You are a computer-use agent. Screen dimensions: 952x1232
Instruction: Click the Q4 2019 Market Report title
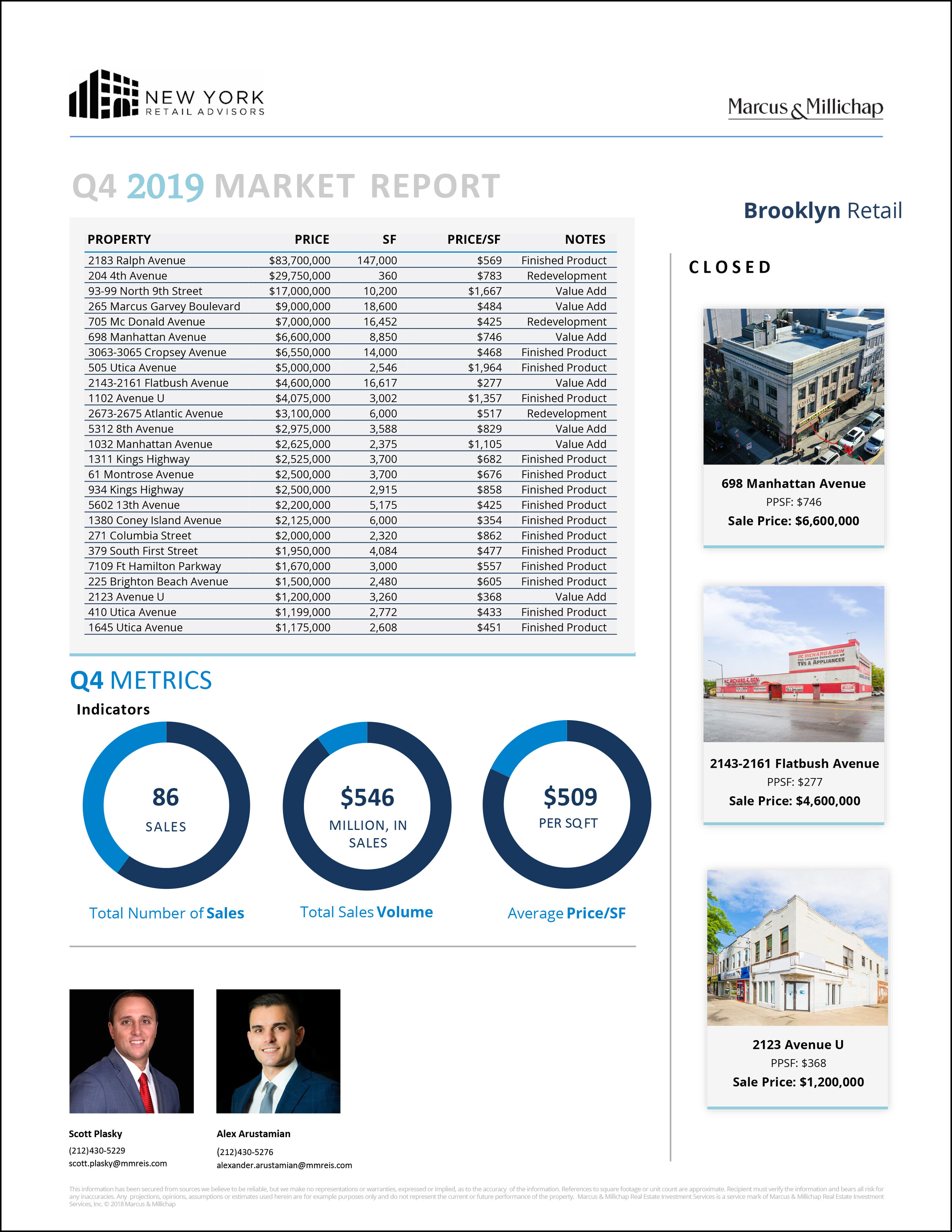click(x=286, y=186)
